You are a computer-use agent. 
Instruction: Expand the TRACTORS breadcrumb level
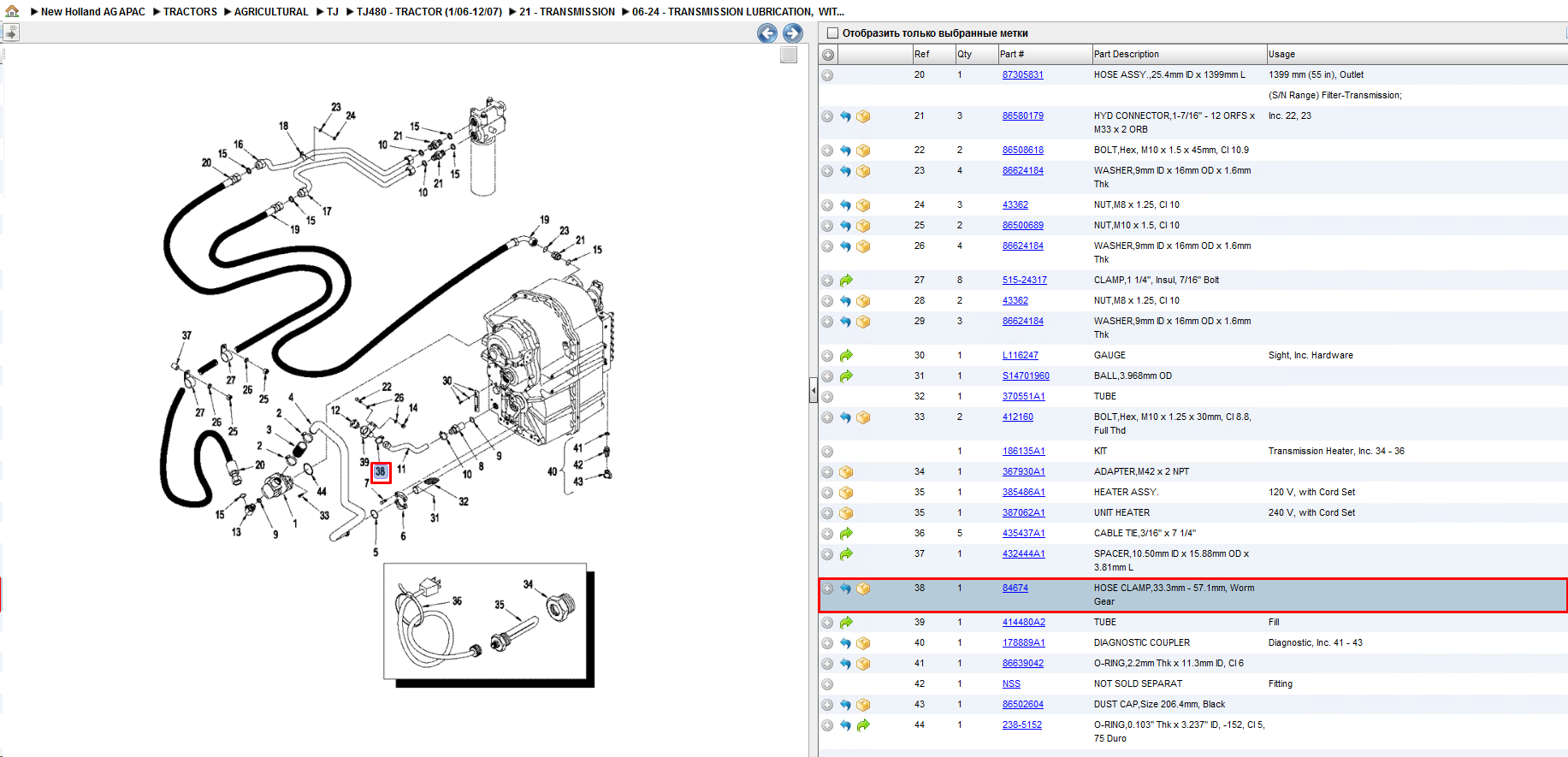(x=190, y=12)
